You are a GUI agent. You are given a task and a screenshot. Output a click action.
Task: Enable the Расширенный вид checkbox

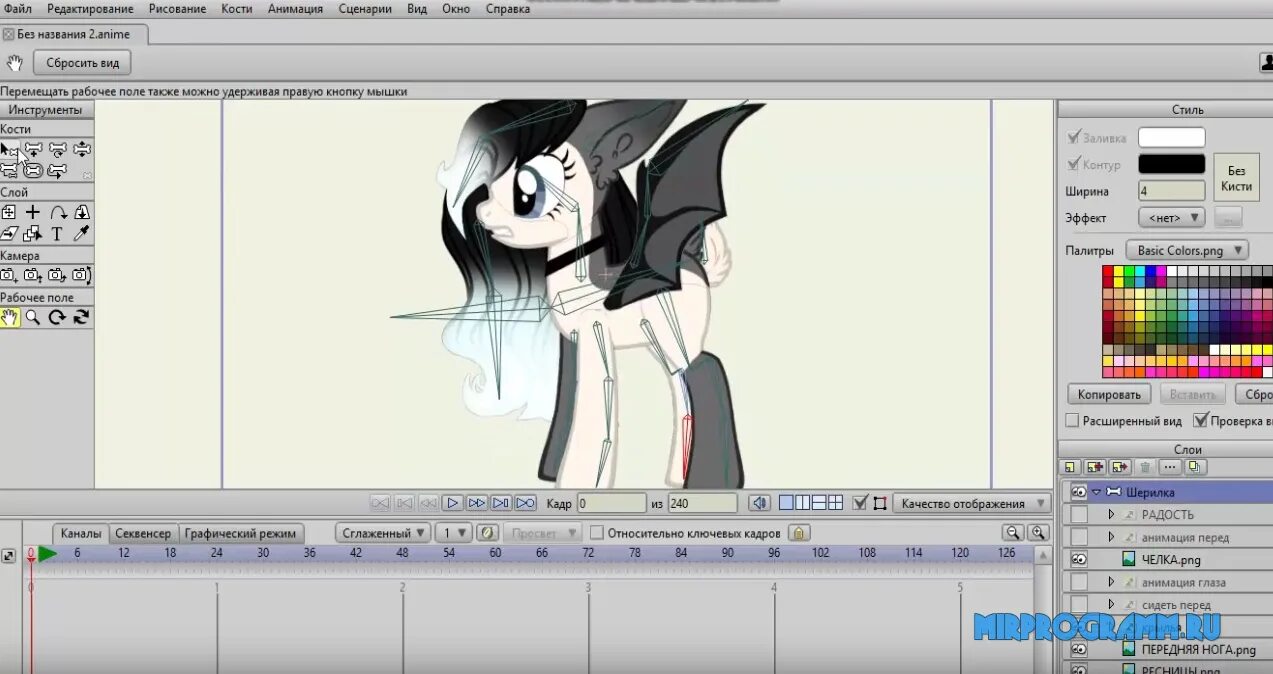click(x=1072, y=421)
